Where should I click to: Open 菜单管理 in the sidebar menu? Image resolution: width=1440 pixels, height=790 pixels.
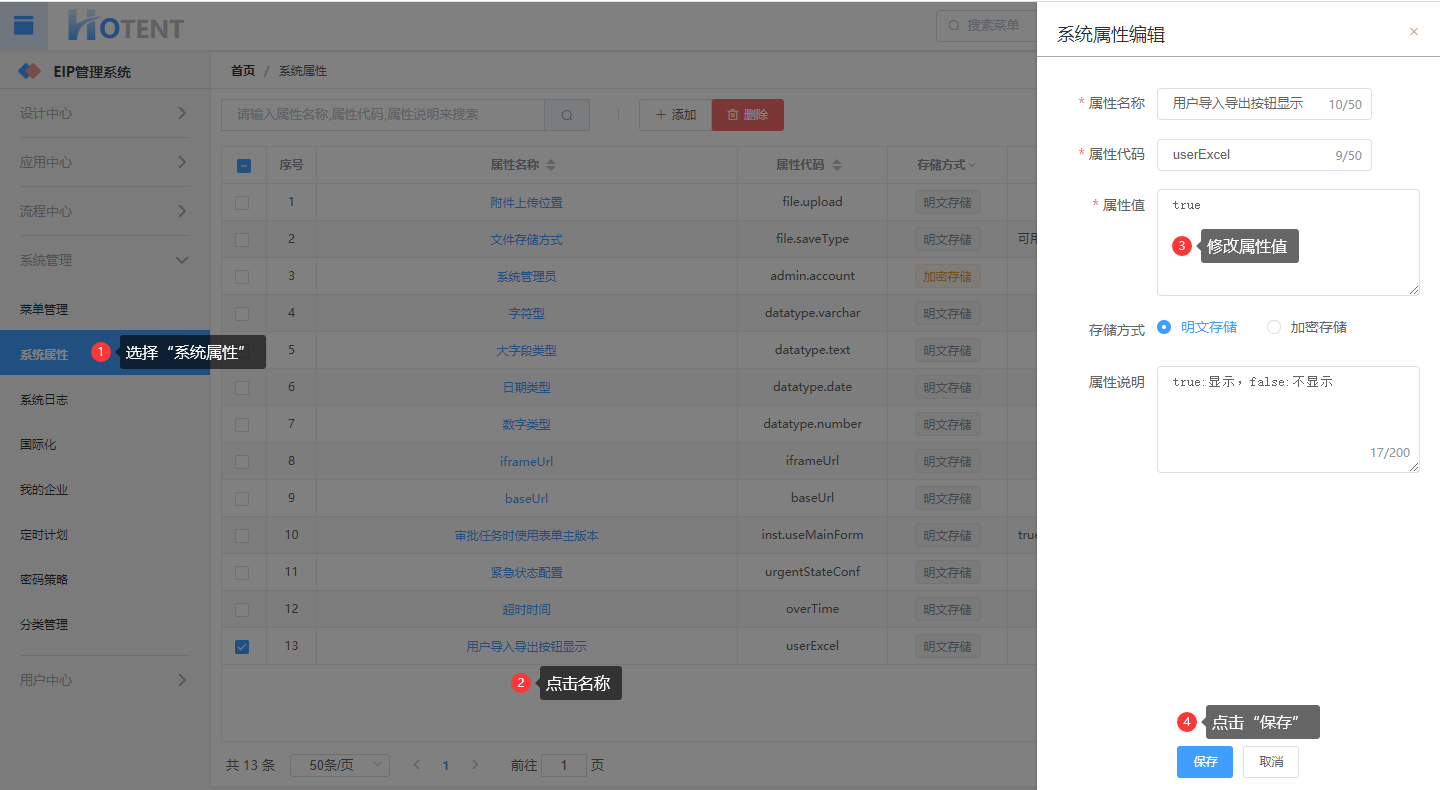(x=44, y=310)
